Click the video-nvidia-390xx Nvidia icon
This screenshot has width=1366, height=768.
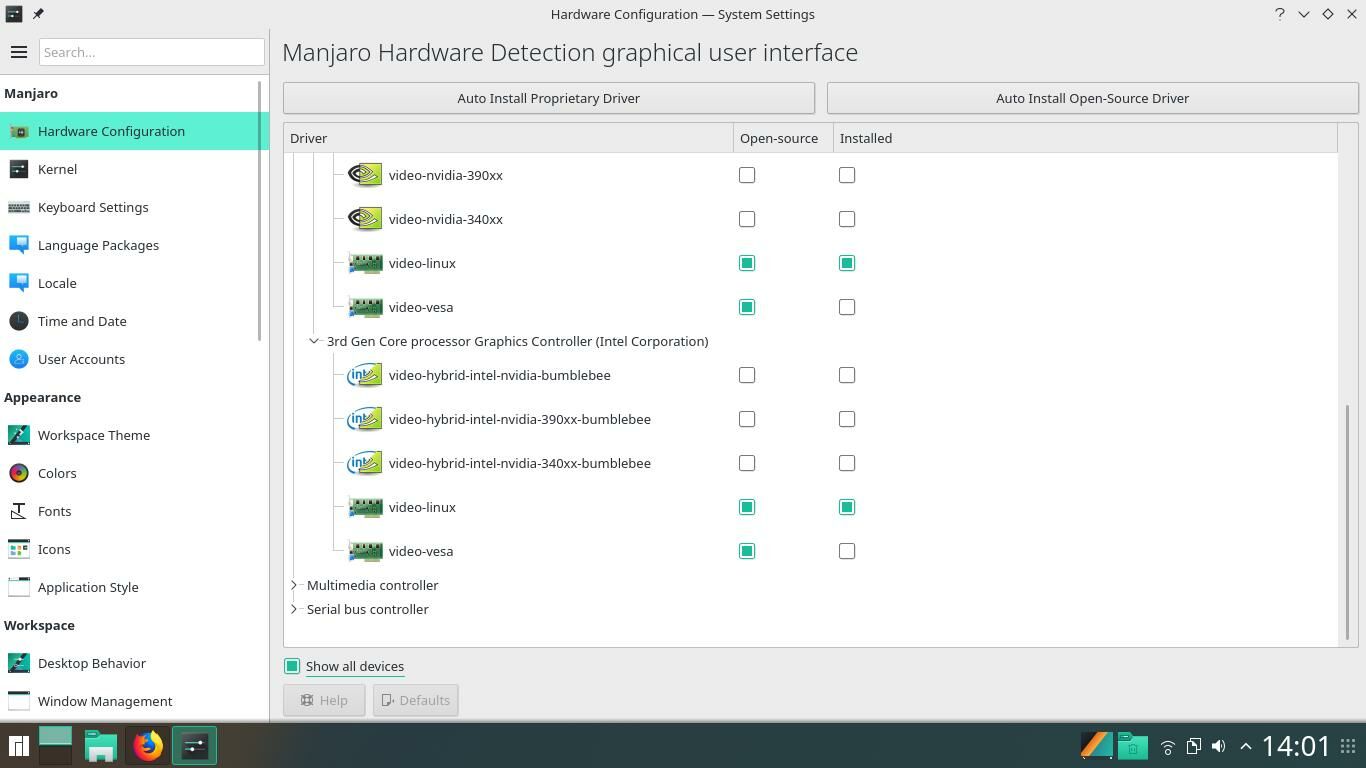click(365, 175)
